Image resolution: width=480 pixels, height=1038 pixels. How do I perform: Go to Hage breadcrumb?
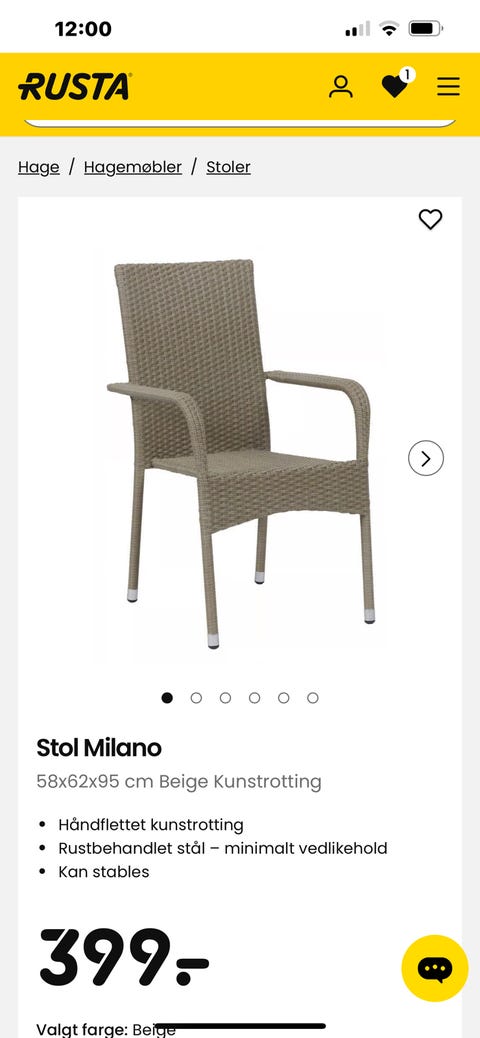(38, 167)
